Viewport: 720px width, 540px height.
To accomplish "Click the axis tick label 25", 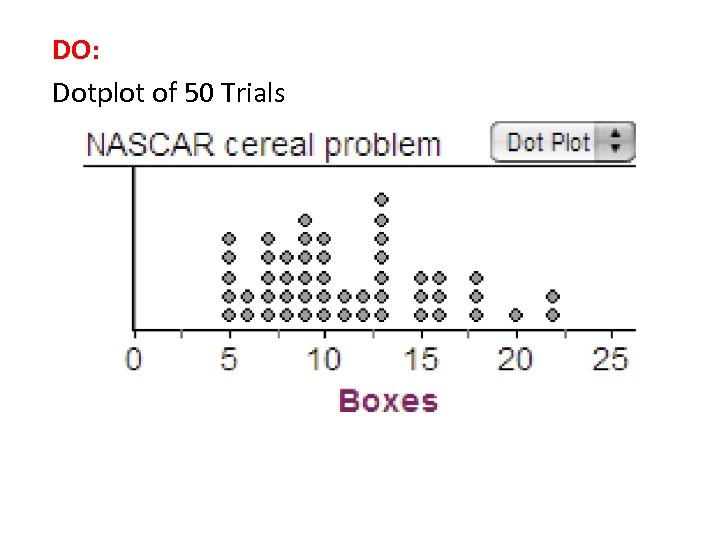I will coord(610,358).
